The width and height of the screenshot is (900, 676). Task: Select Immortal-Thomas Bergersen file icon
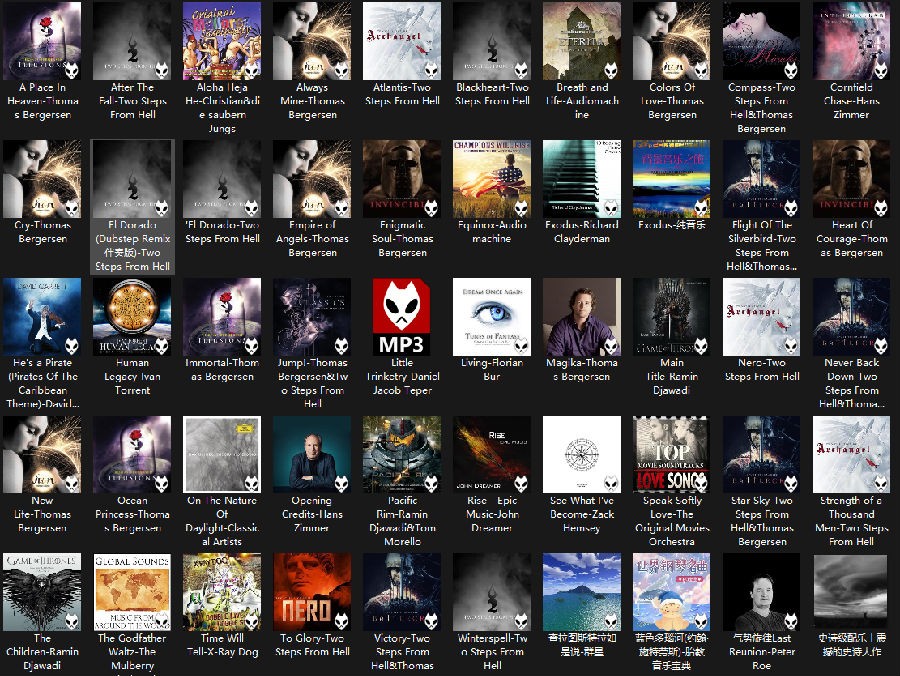click(x=222, y=317)
